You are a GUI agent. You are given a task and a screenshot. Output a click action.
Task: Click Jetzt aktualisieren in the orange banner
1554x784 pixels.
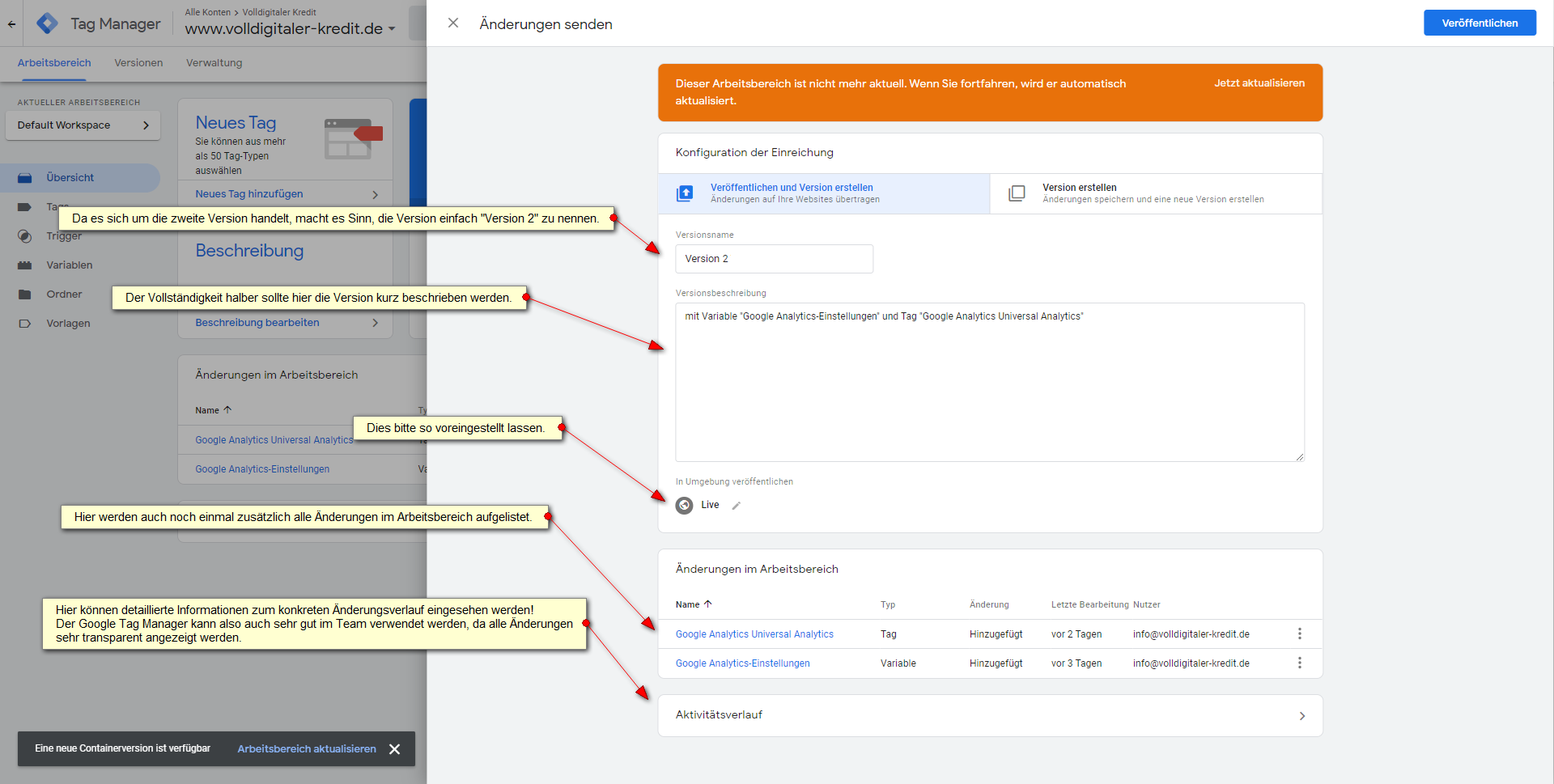pyautogui.click(x=1259, y=83)
